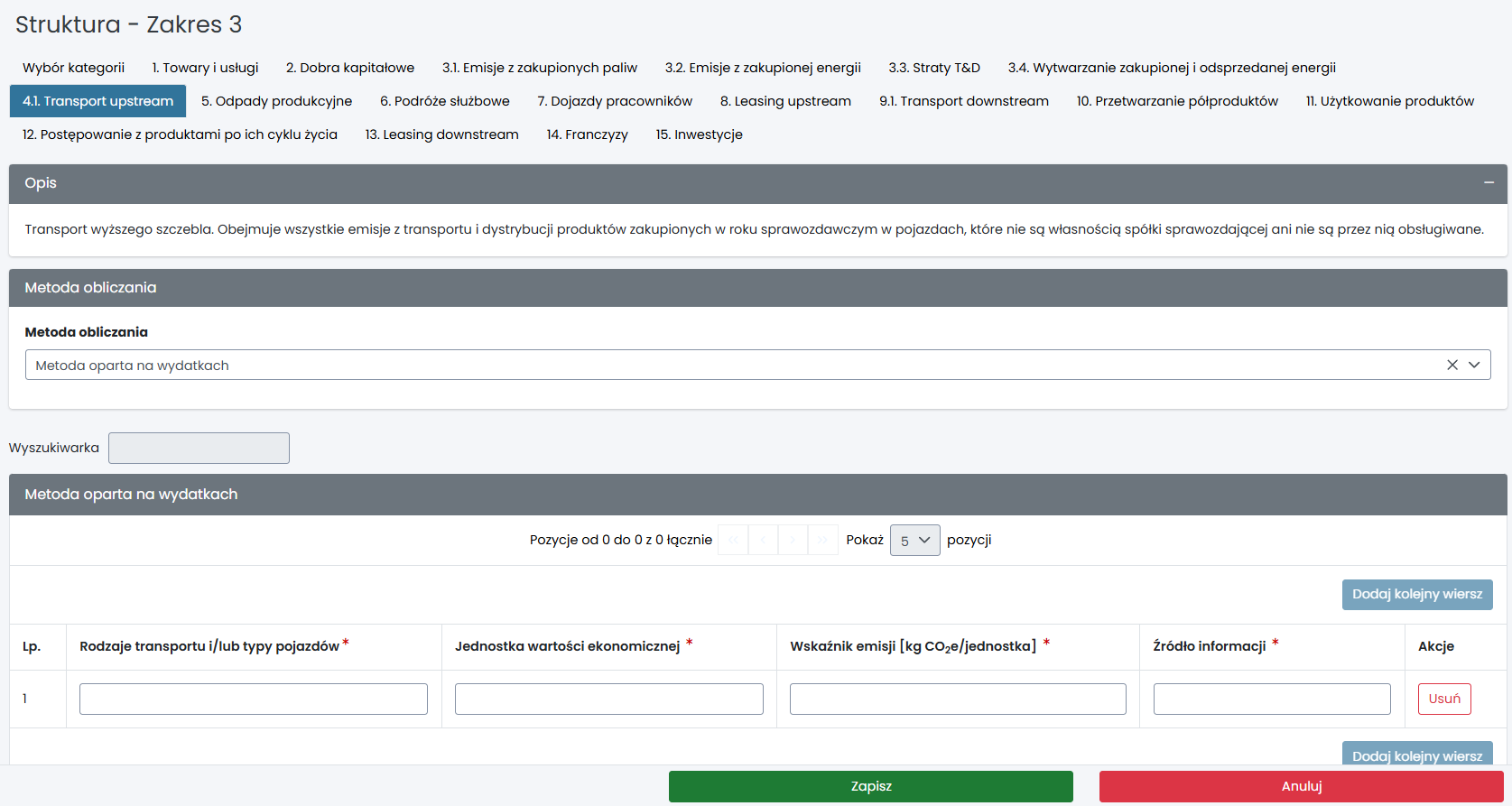Expand the Metoda obliczania dropdown arrow
The width and height of the screenshot is (1512, 806).
[1474, 365]
